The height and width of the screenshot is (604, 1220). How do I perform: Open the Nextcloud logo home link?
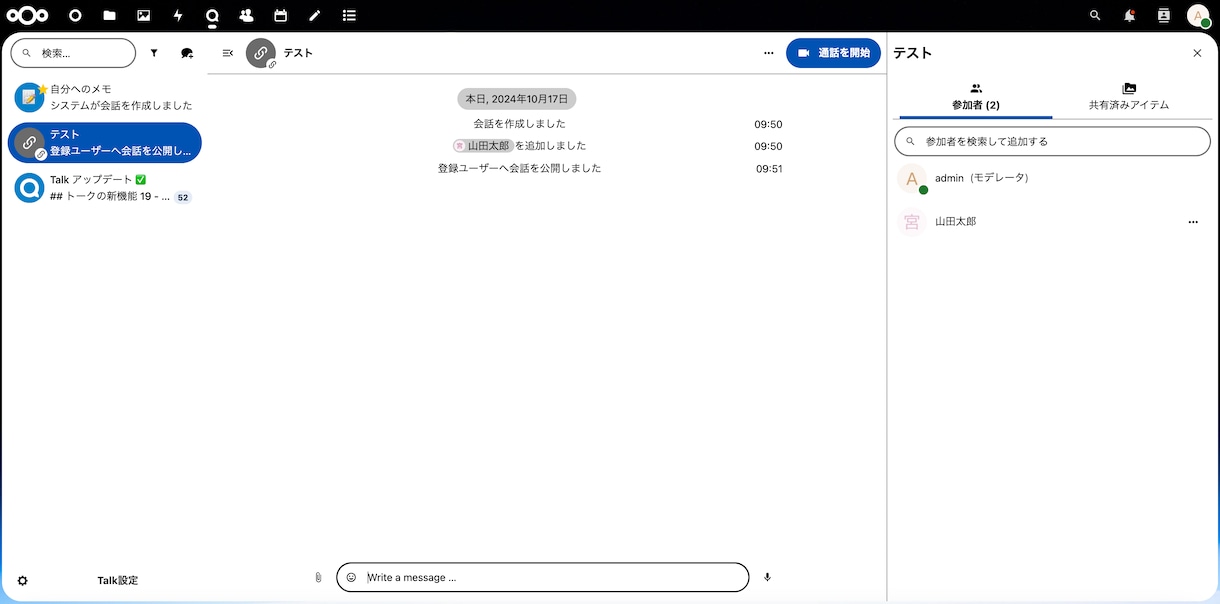point(28,15)
